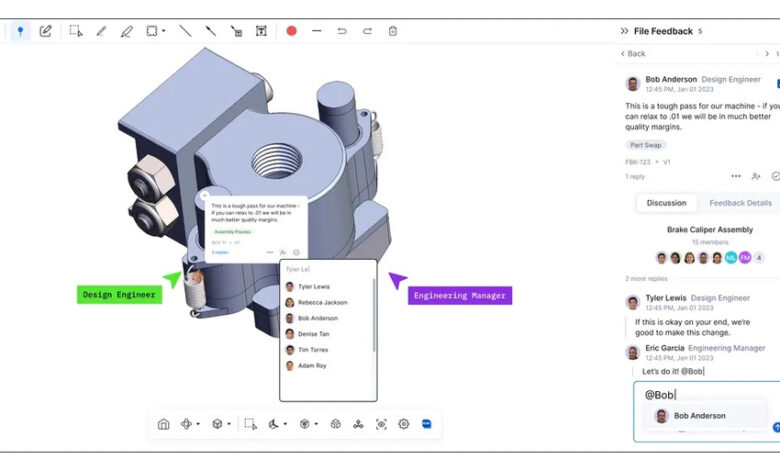Open the 3 replies link on canvas card
The height and width of the screenshot is (470, 780).
[x=220, y=253]
